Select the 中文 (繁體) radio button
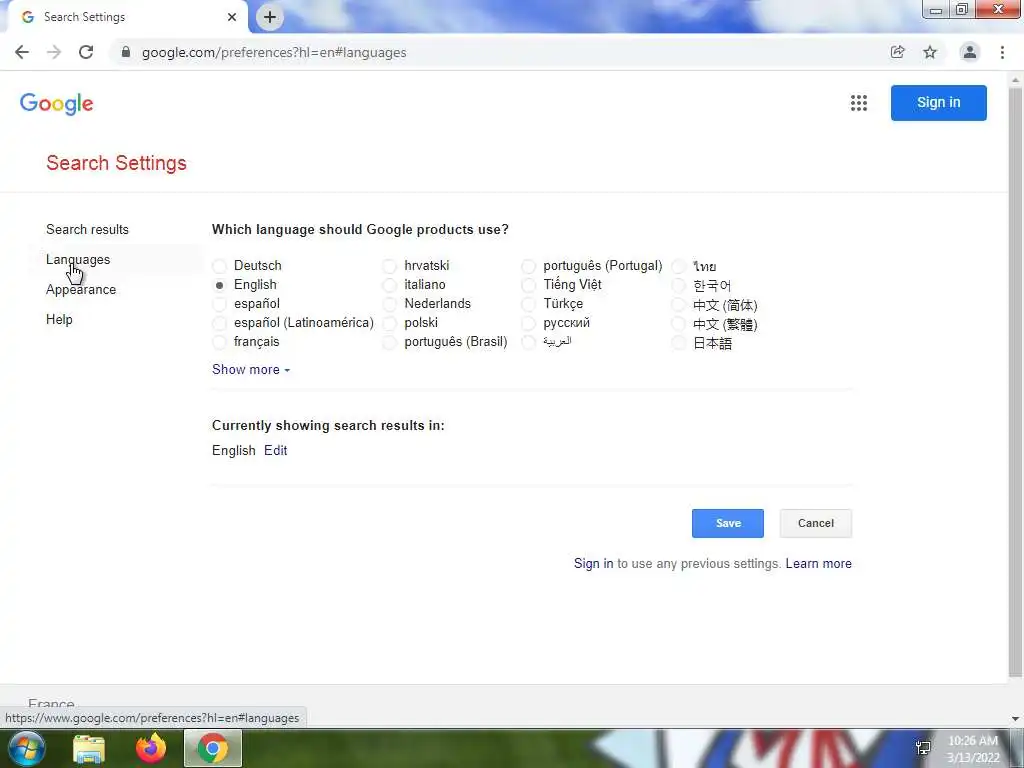The width and height of the screenshot is (1024, 768). point(679,324)
